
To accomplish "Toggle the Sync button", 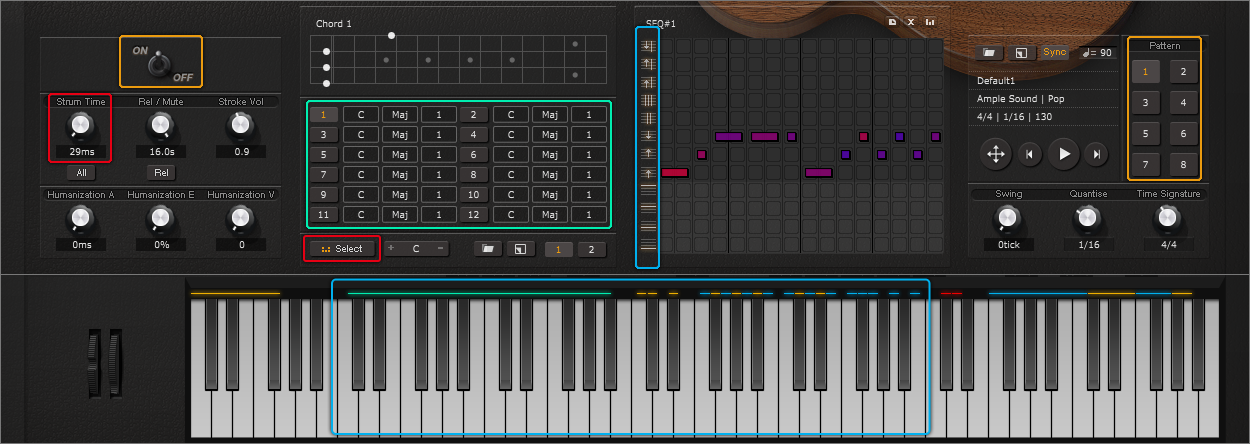I will [1054, 53].
